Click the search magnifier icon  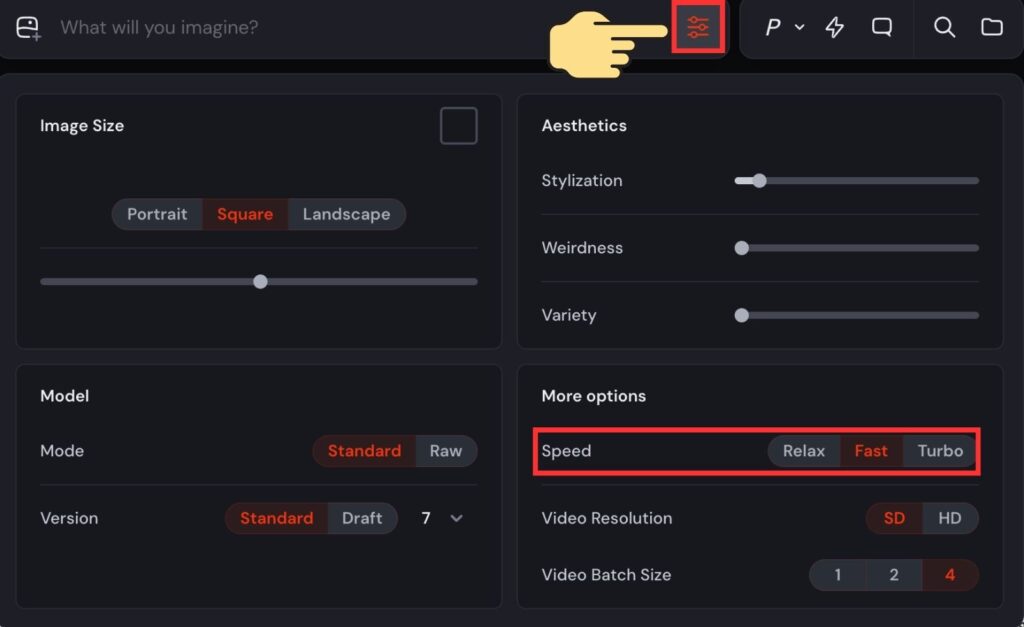944,27
